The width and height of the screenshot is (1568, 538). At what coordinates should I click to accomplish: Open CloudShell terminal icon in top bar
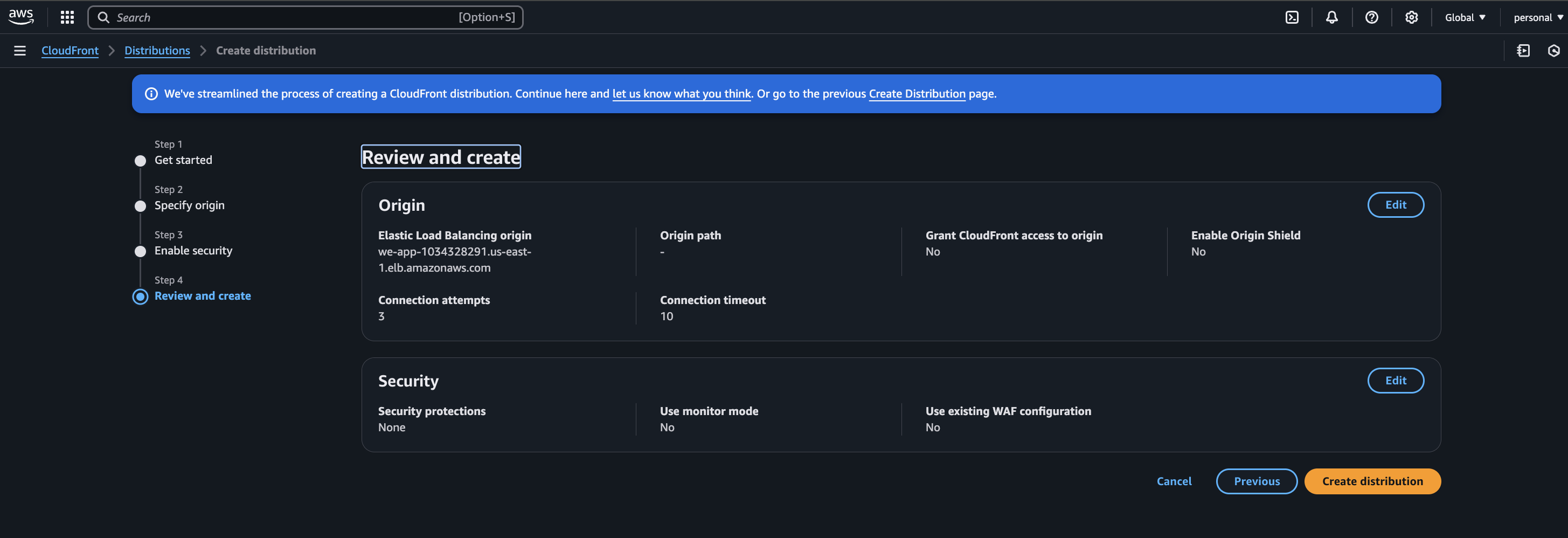pos(1292,17)
